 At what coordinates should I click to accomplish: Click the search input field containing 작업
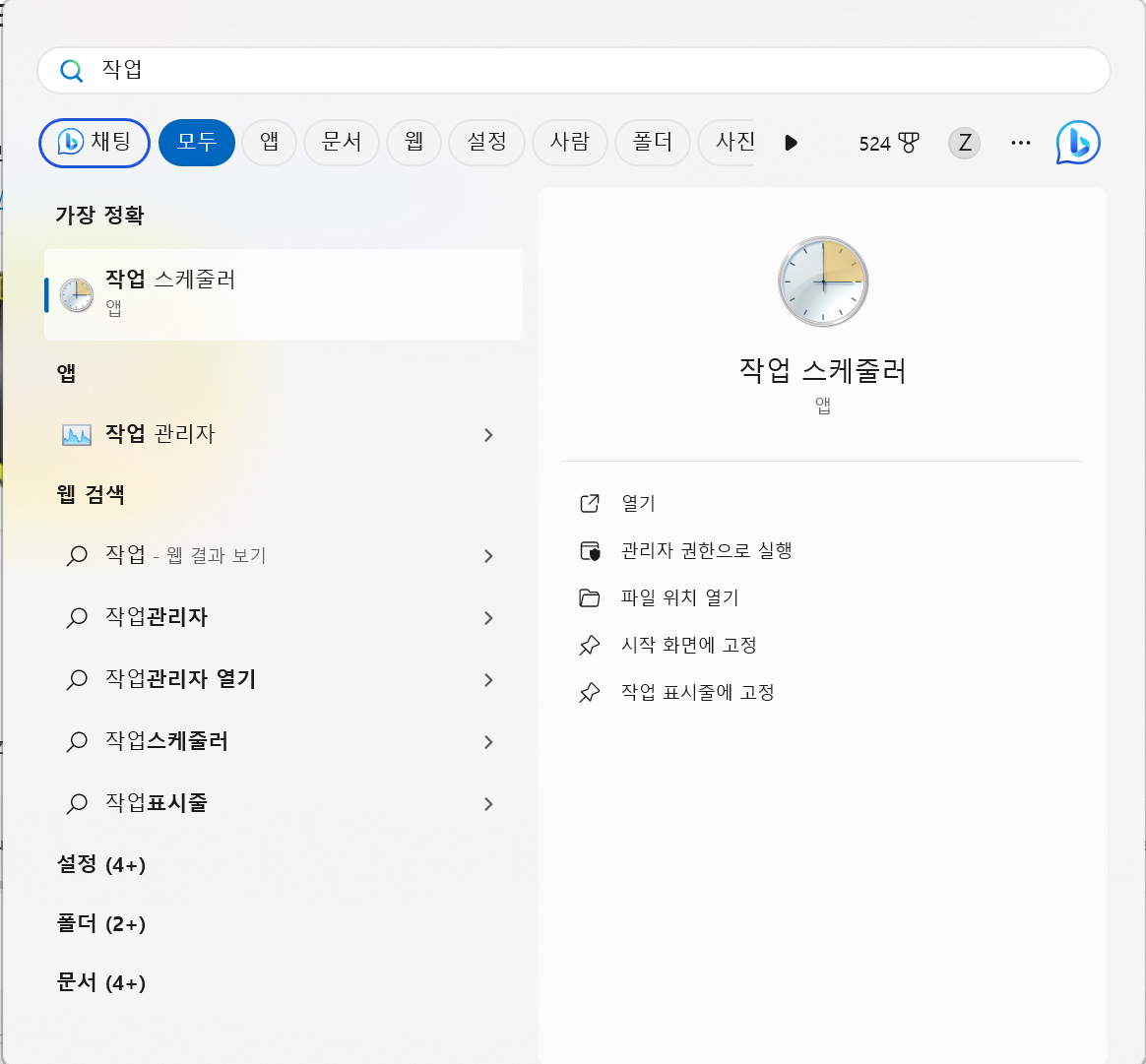coord(574,70)
